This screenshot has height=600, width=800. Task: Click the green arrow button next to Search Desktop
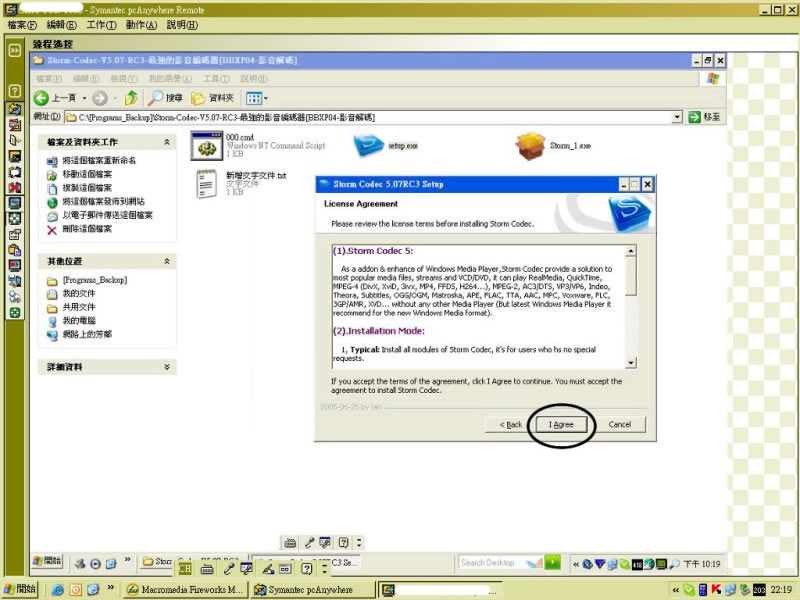552,563
